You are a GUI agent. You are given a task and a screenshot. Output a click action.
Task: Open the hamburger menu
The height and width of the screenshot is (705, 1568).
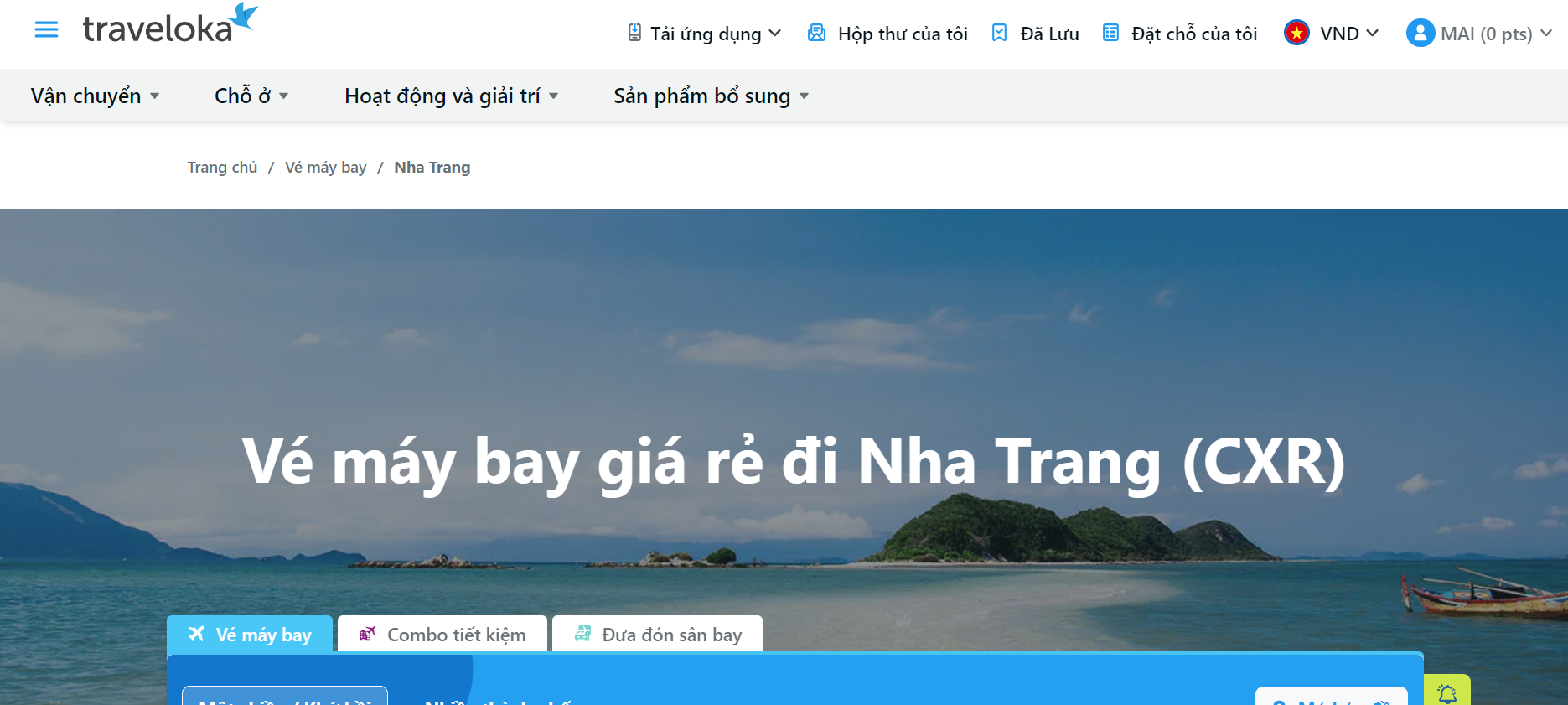(46, 30)
